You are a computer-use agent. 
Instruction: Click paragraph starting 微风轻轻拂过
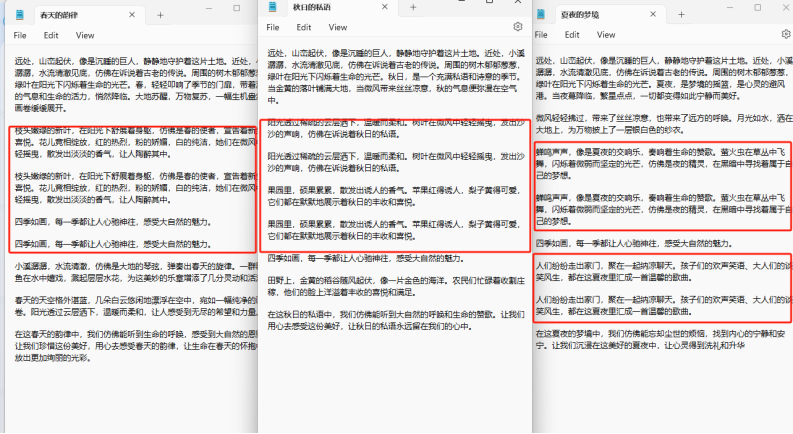[664, 124]
